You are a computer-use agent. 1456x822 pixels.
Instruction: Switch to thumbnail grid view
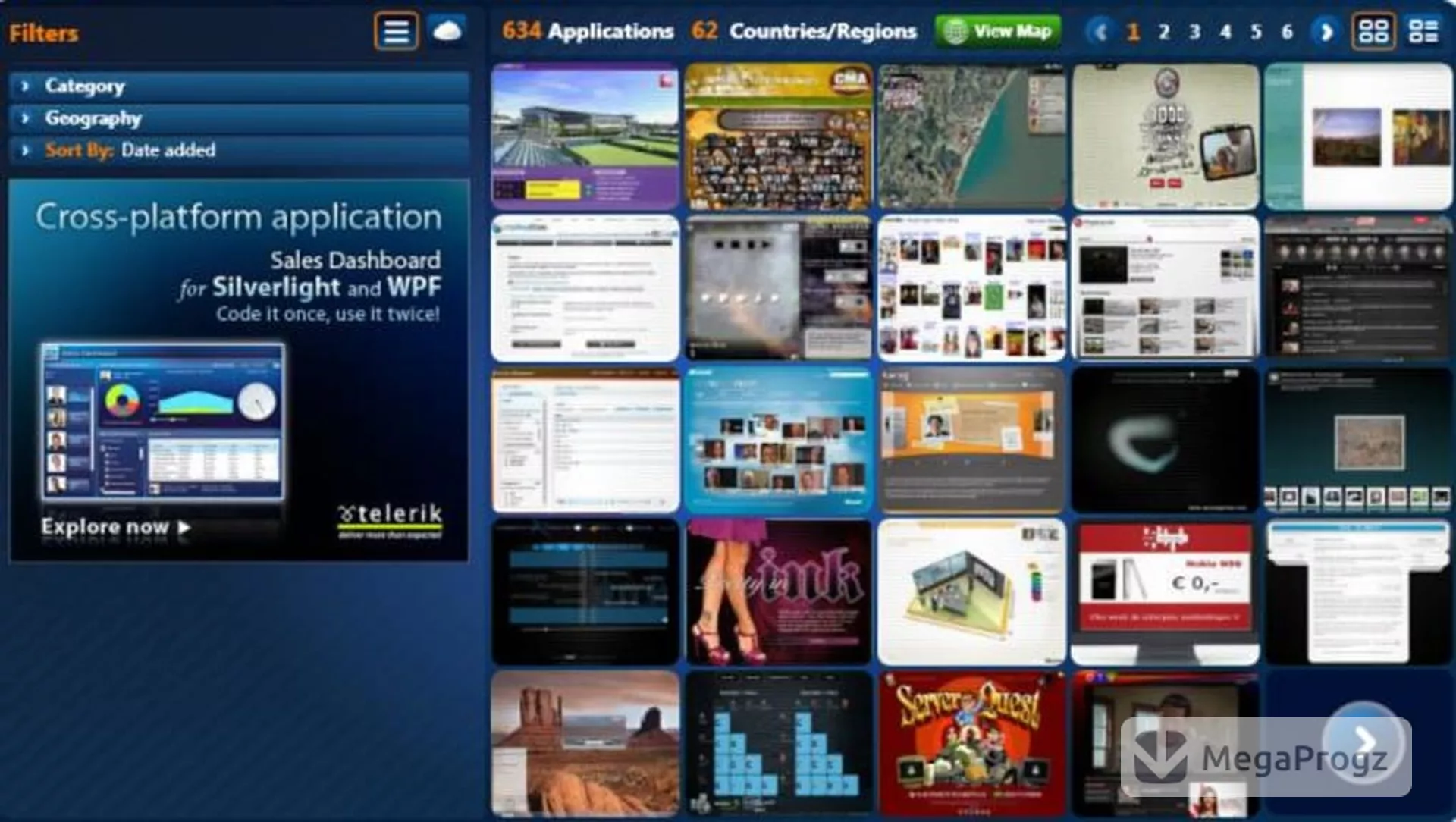point(1373,32)
